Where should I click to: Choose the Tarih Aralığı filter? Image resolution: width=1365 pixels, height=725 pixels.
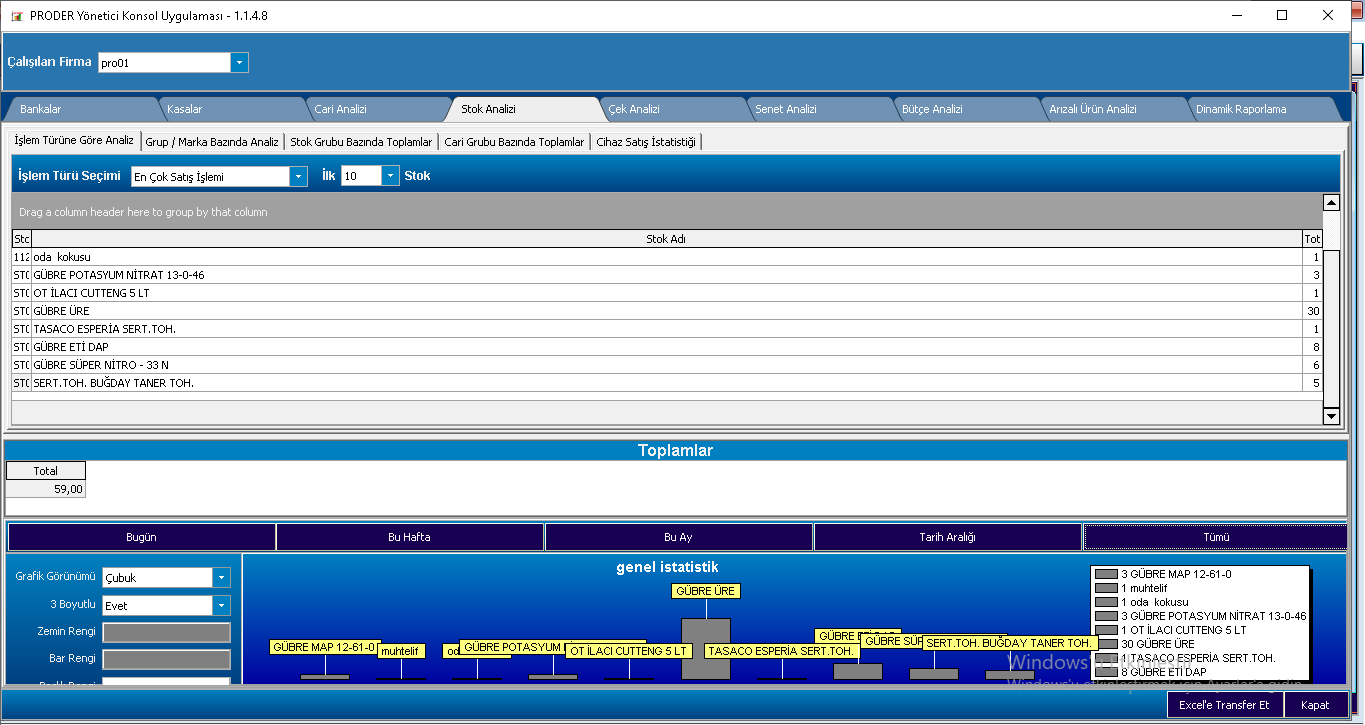(x=947, y=537)
